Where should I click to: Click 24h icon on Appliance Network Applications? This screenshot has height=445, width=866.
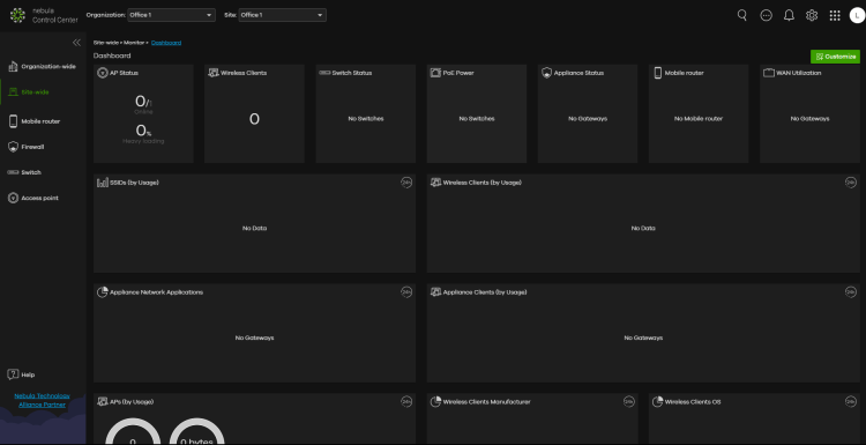pos(406,292)
